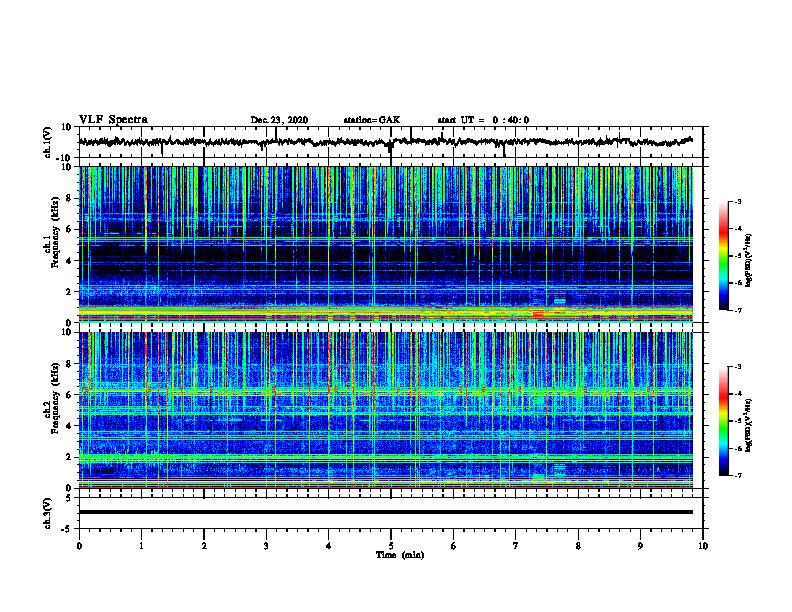The image size is (792, 612).
Task: Click the "-7" label on ch.2 colorbar
Action: pos(738,476)
